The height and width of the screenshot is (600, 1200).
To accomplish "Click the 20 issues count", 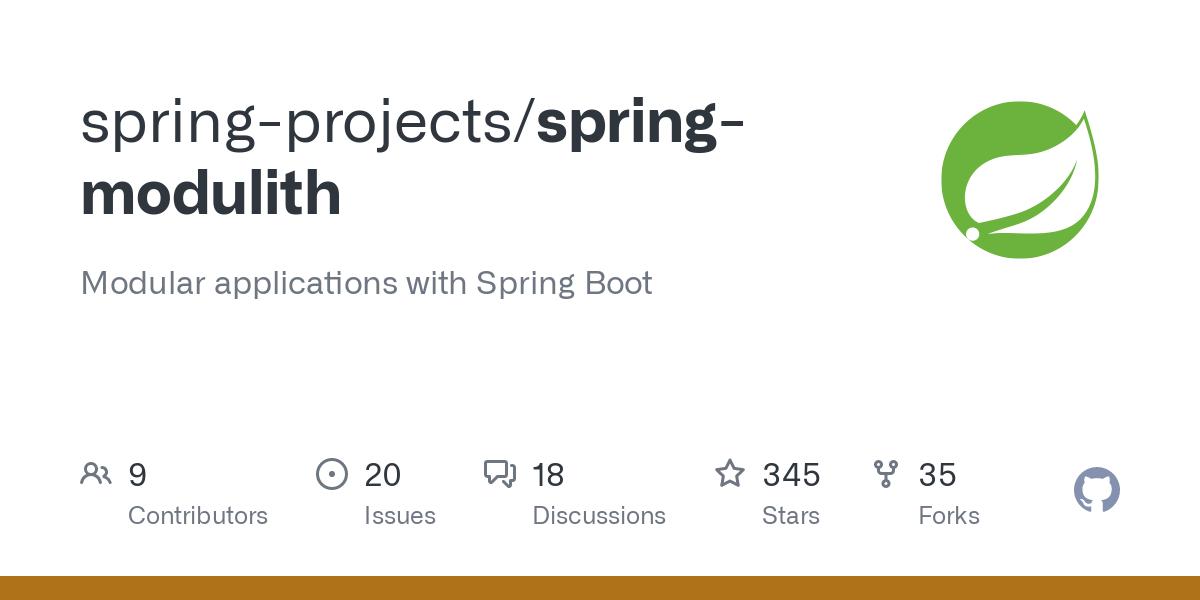I will point(382,475).
